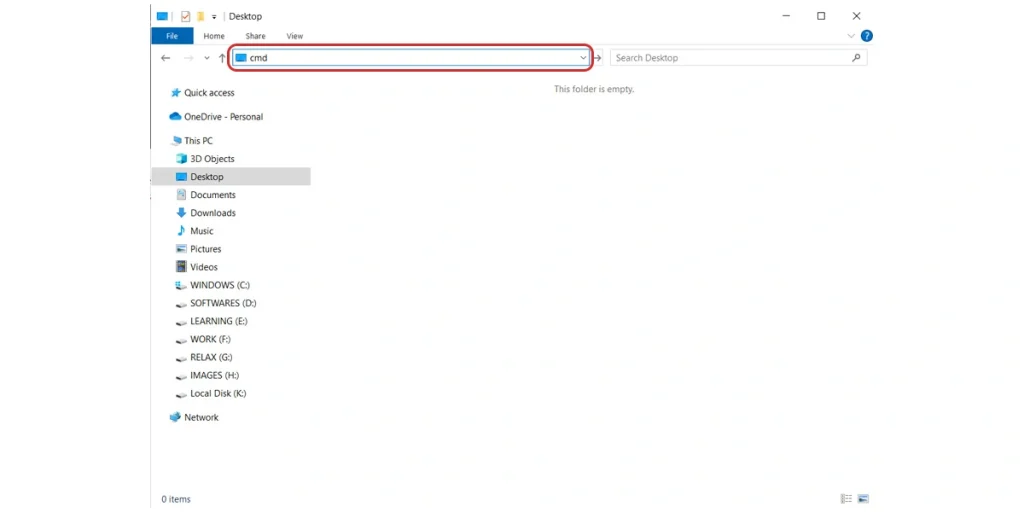This screenshot has height=512, width=1024.
Task: Open Customize Quick Access Toolbar dropdown
Action: 214,17
